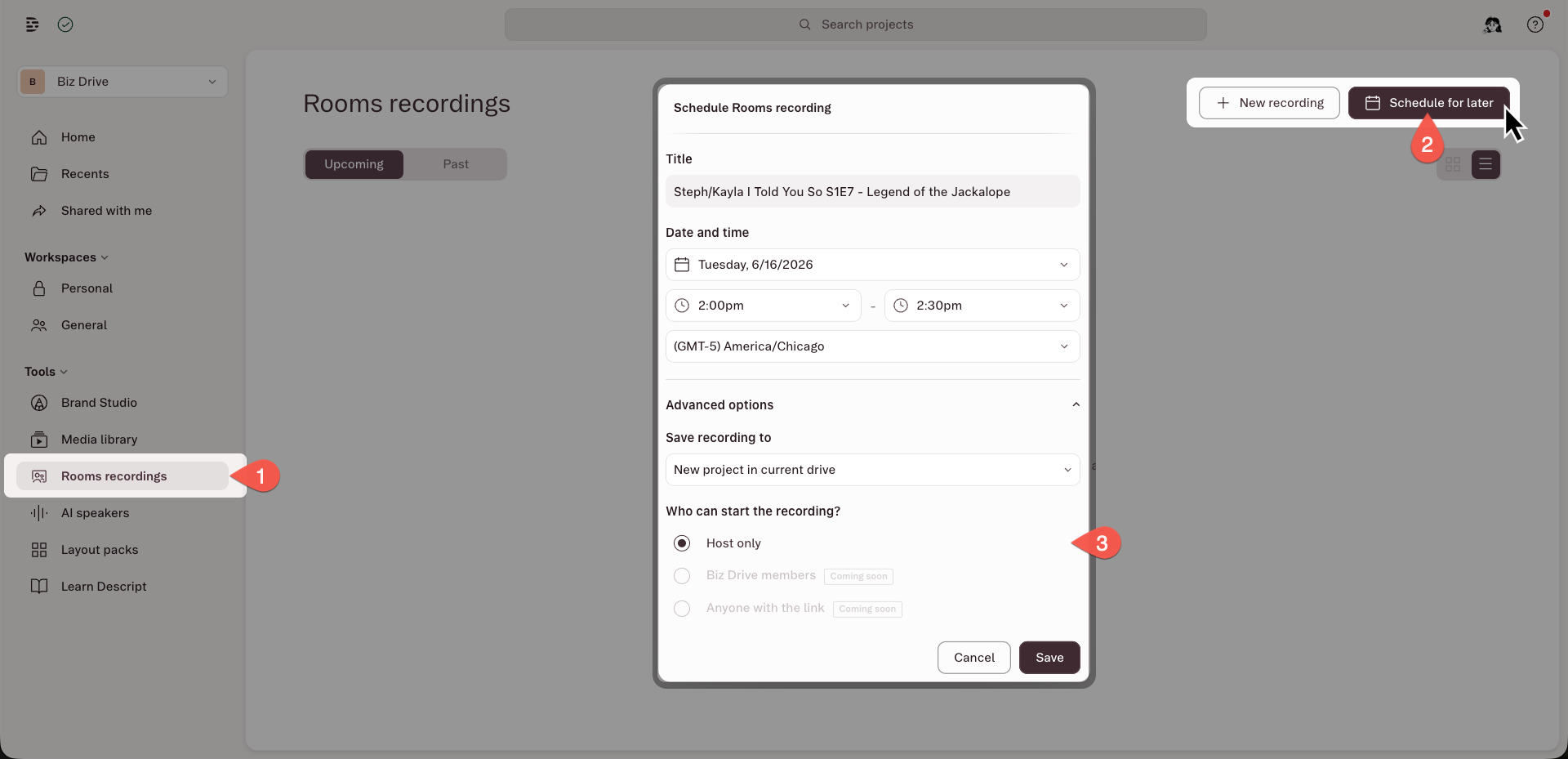Switch to the Past tab

tap(456, 164)
